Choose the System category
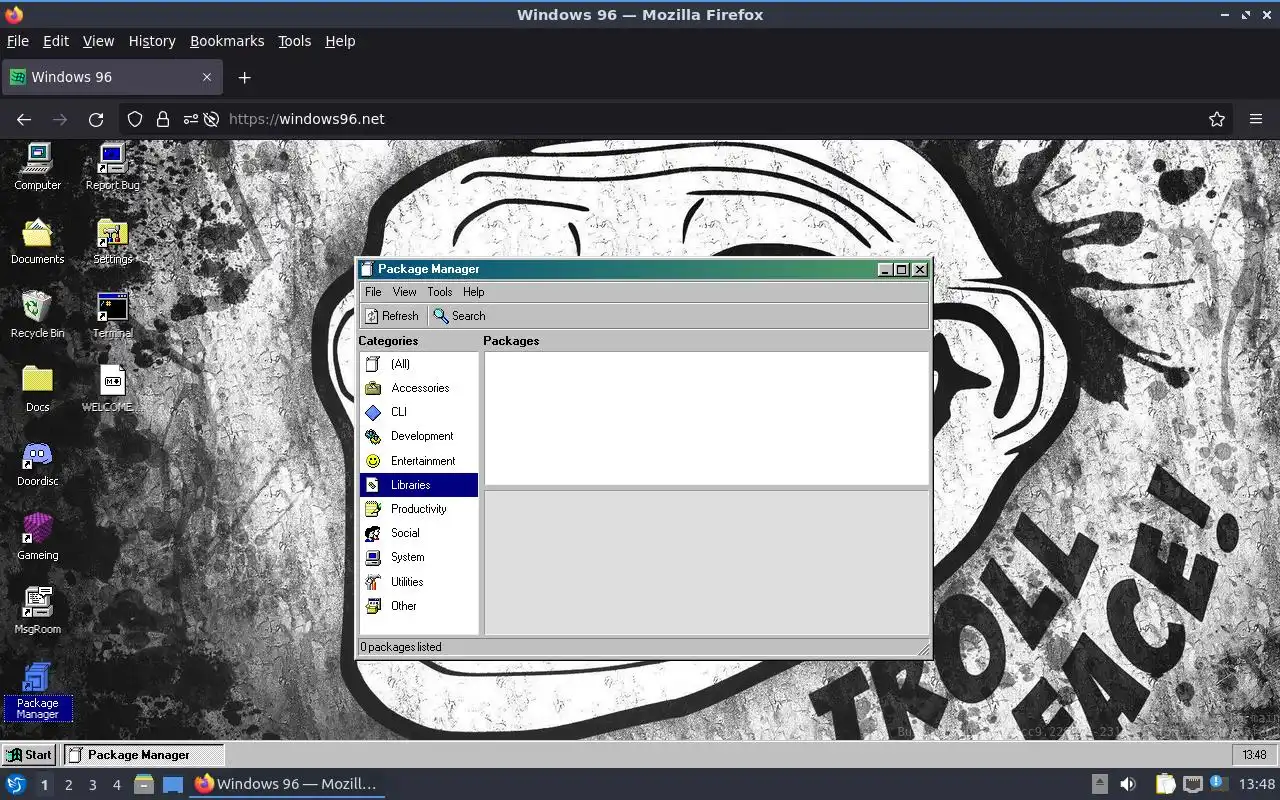Image resolution: width=1280 pixels, height=800 pixels. [419, 557]
